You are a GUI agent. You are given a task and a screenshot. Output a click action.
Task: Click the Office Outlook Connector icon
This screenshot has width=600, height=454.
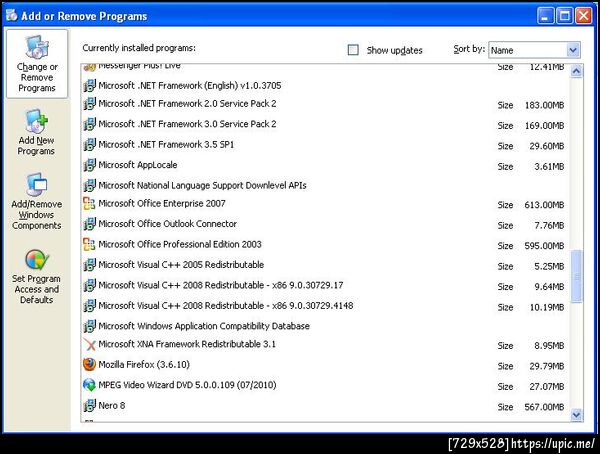pos(90,224)
